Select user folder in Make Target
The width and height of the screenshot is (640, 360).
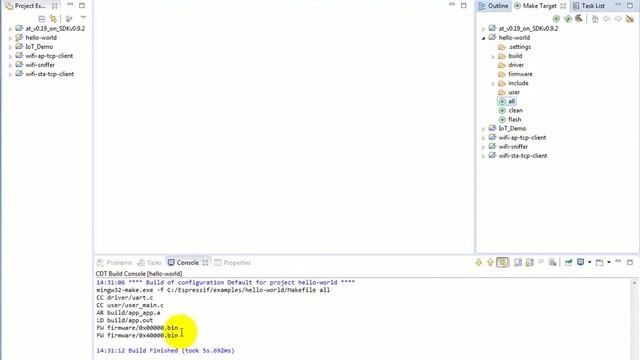pos(509,92)
